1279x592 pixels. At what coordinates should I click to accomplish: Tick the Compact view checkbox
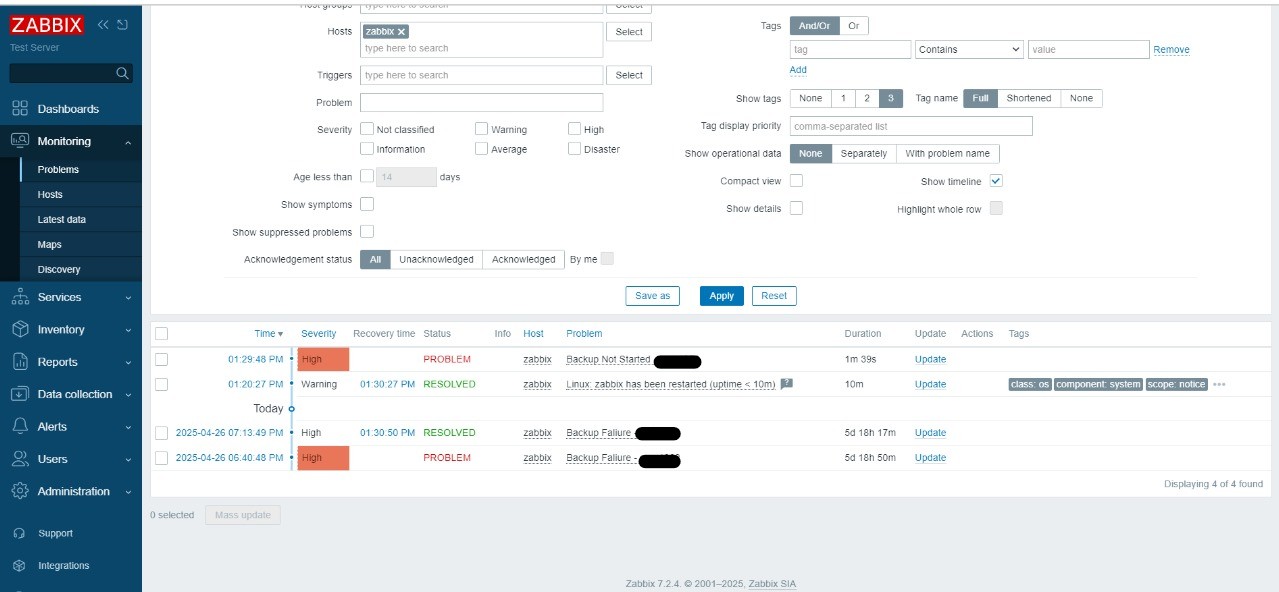[796, 181]
